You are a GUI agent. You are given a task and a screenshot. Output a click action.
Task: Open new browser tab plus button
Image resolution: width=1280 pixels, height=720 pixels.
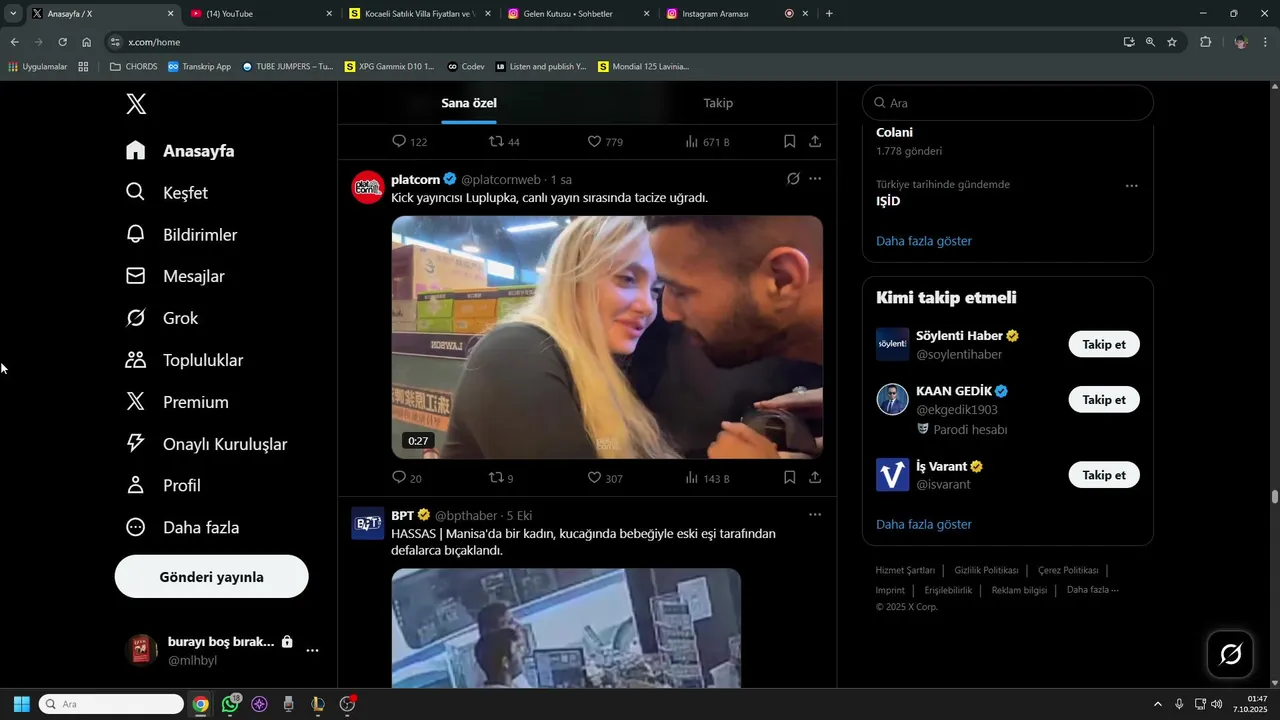[x=829, y=14]
